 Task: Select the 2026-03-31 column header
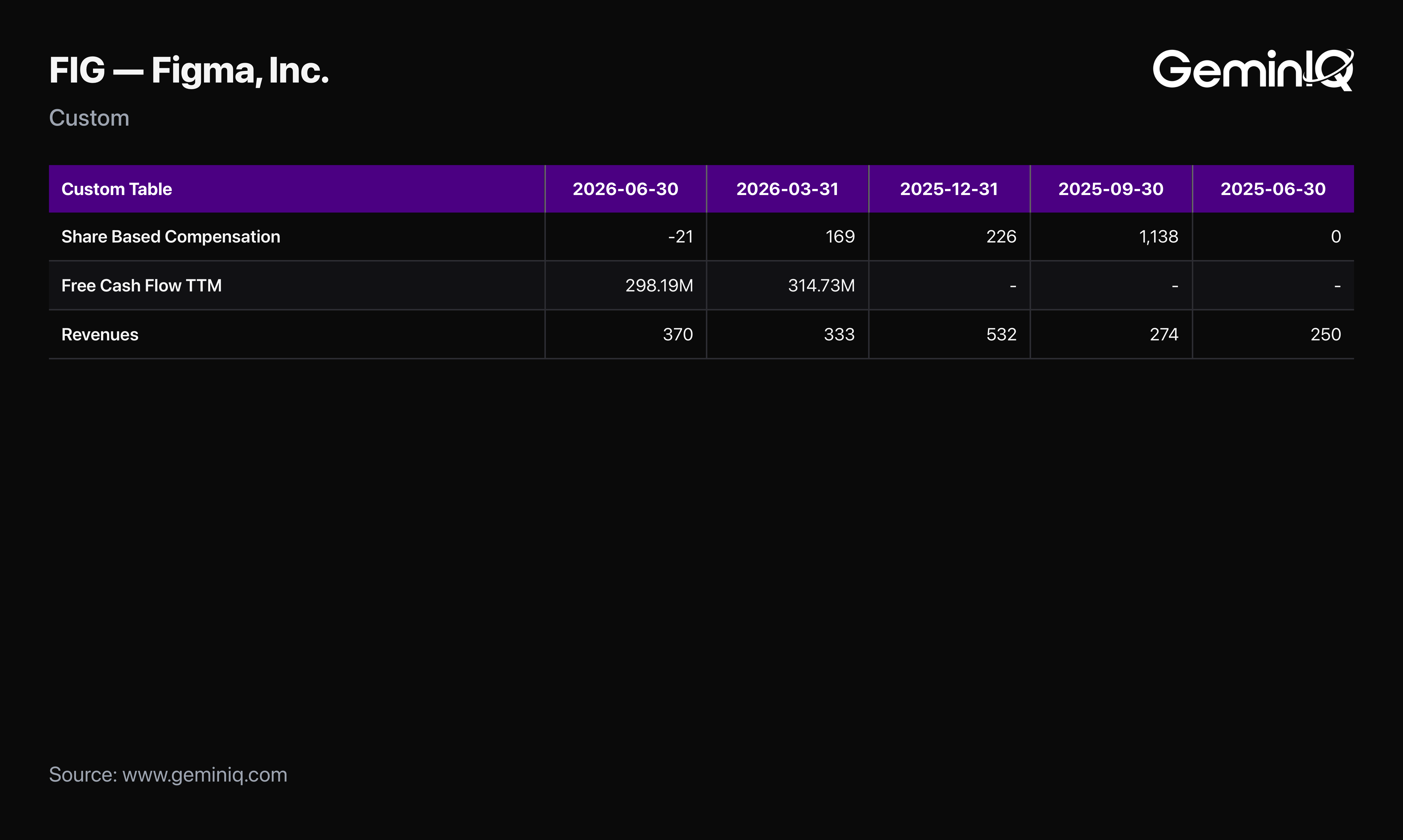(x=787, y=189)
